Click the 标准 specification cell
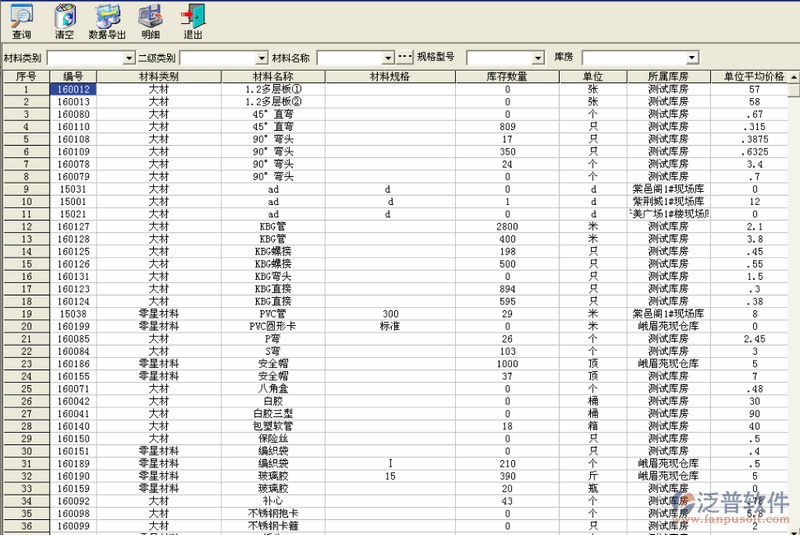Screen dimensions: 800x535 click(390, 326)
